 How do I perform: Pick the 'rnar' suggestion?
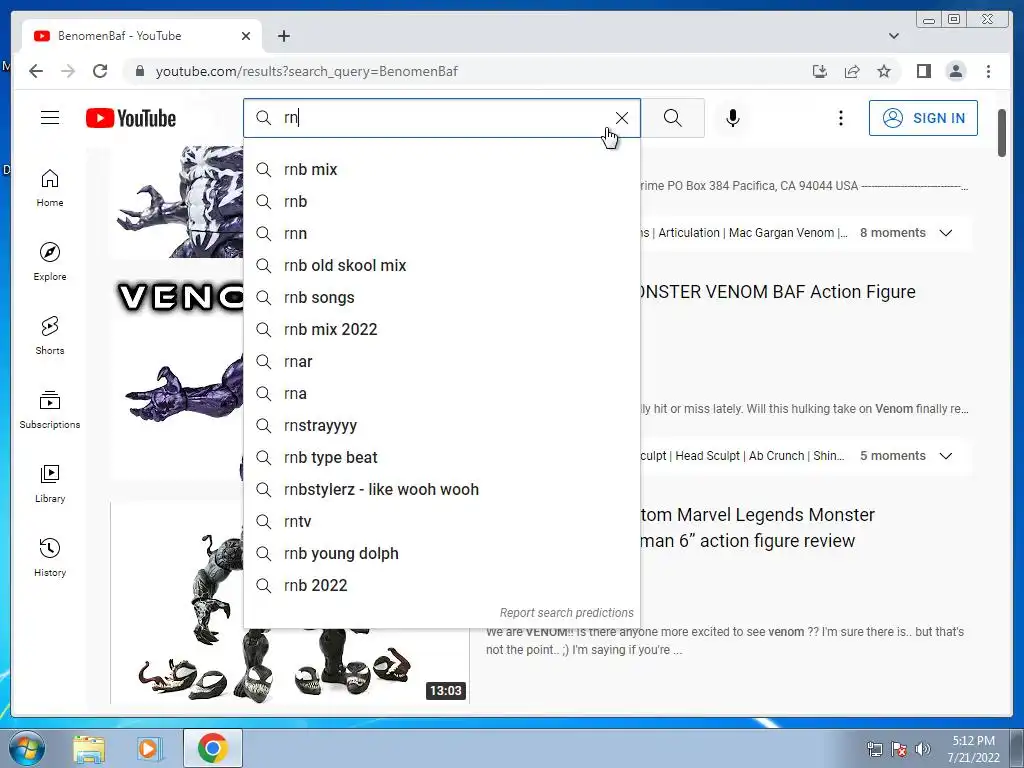point(441,361)
